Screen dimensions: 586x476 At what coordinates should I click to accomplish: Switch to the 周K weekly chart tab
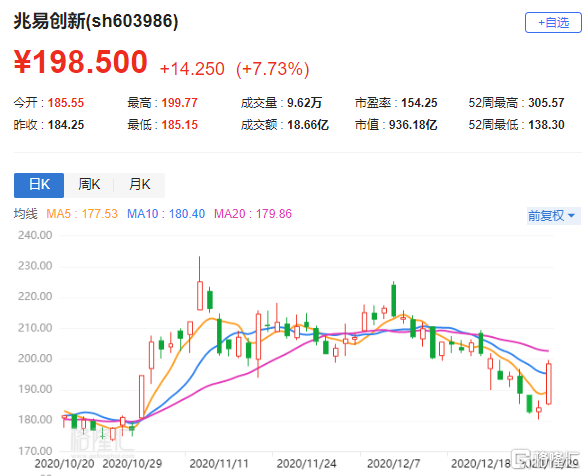coord(89,185)
